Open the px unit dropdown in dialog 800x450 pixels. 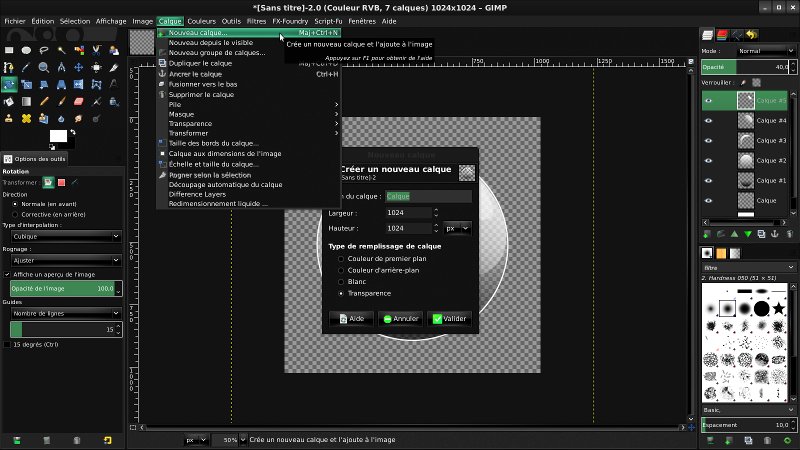457,228
